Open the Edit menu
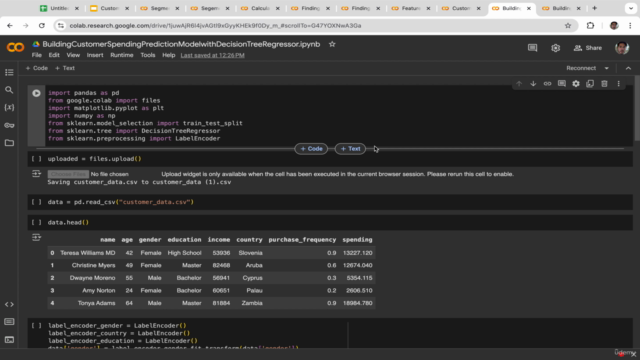640x360 pixels. [54, 55]
